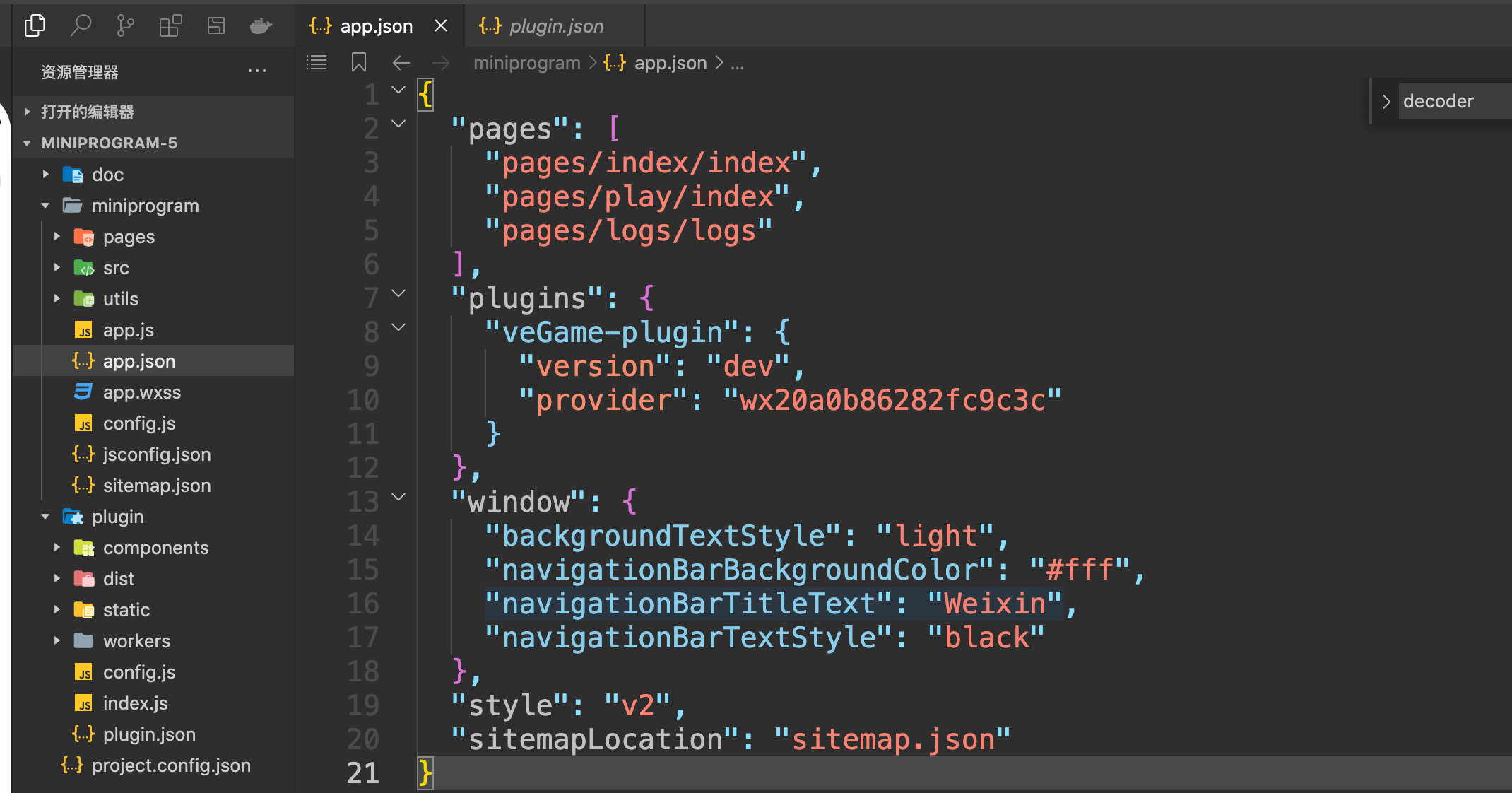Open the Search panel icon
The width and height of the screenshot is (1512, 793).
81,26
